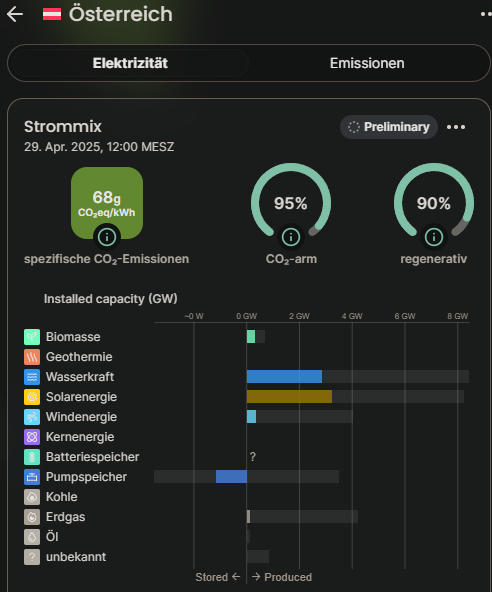The image size is (492, 592).
Task: Select the Elektrizität tab
Action: [x=130, y=63]
